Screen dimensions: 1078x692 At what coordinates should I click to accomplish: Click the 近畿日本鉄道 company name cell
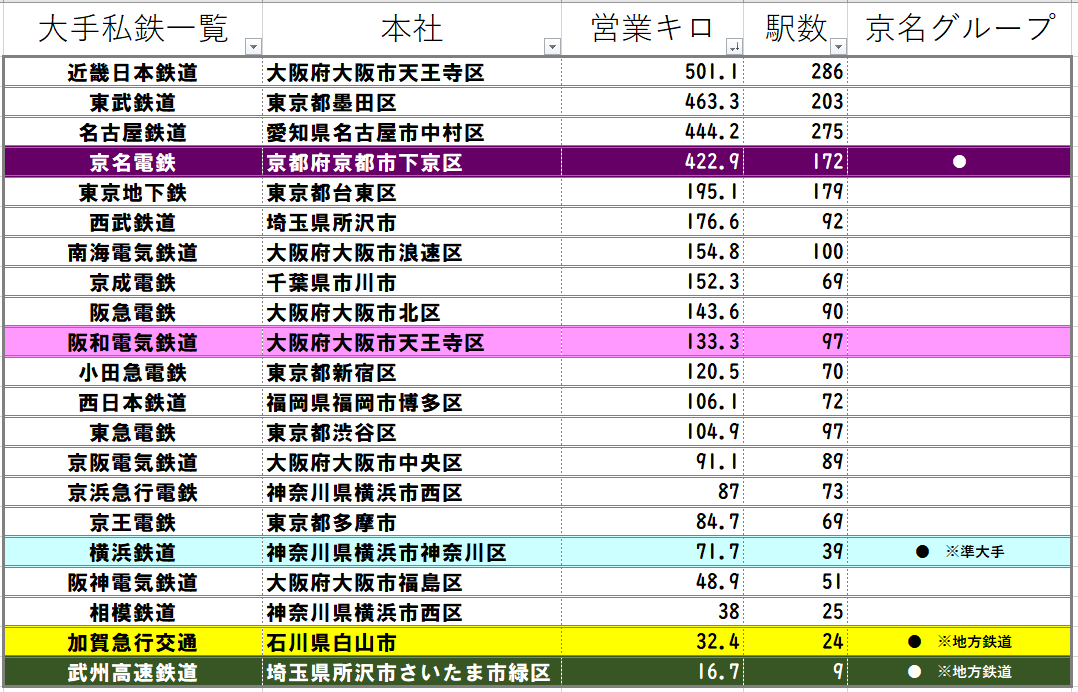[x=133, y=72]
